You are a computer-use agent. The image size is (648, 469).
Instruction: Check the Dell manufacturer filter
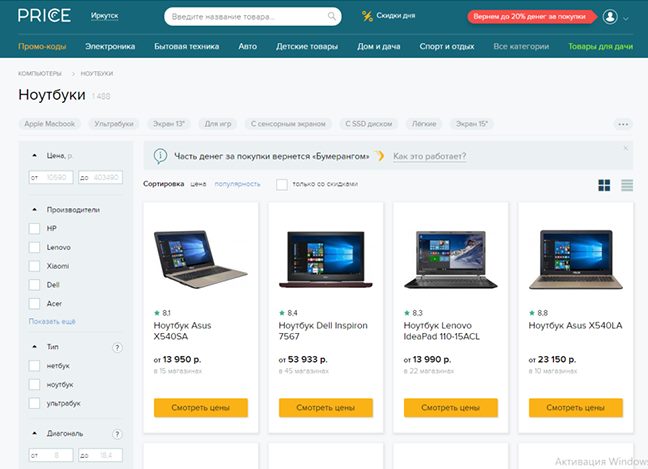pyautogui.click(x=34, y=285)
